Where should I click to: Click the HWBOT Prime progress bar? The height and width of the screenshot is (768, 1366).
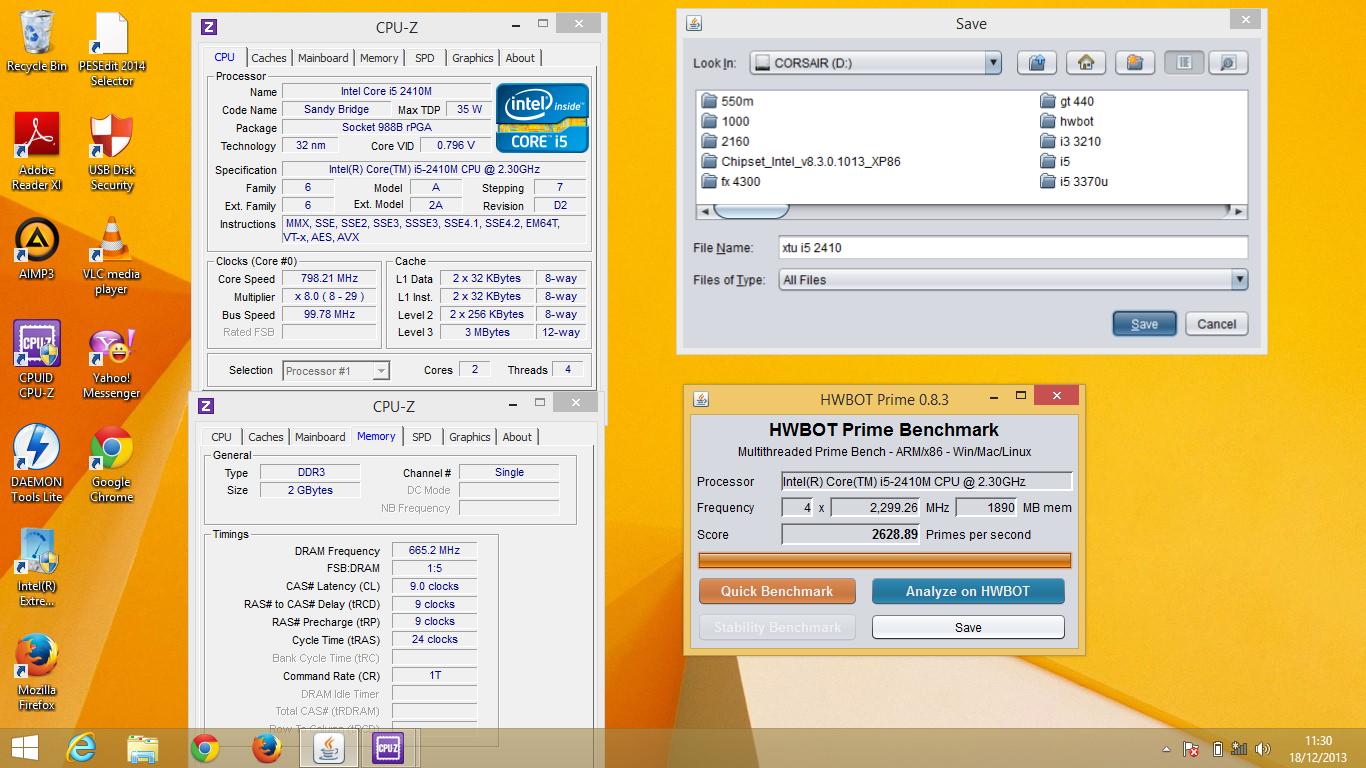coord(884,560)
